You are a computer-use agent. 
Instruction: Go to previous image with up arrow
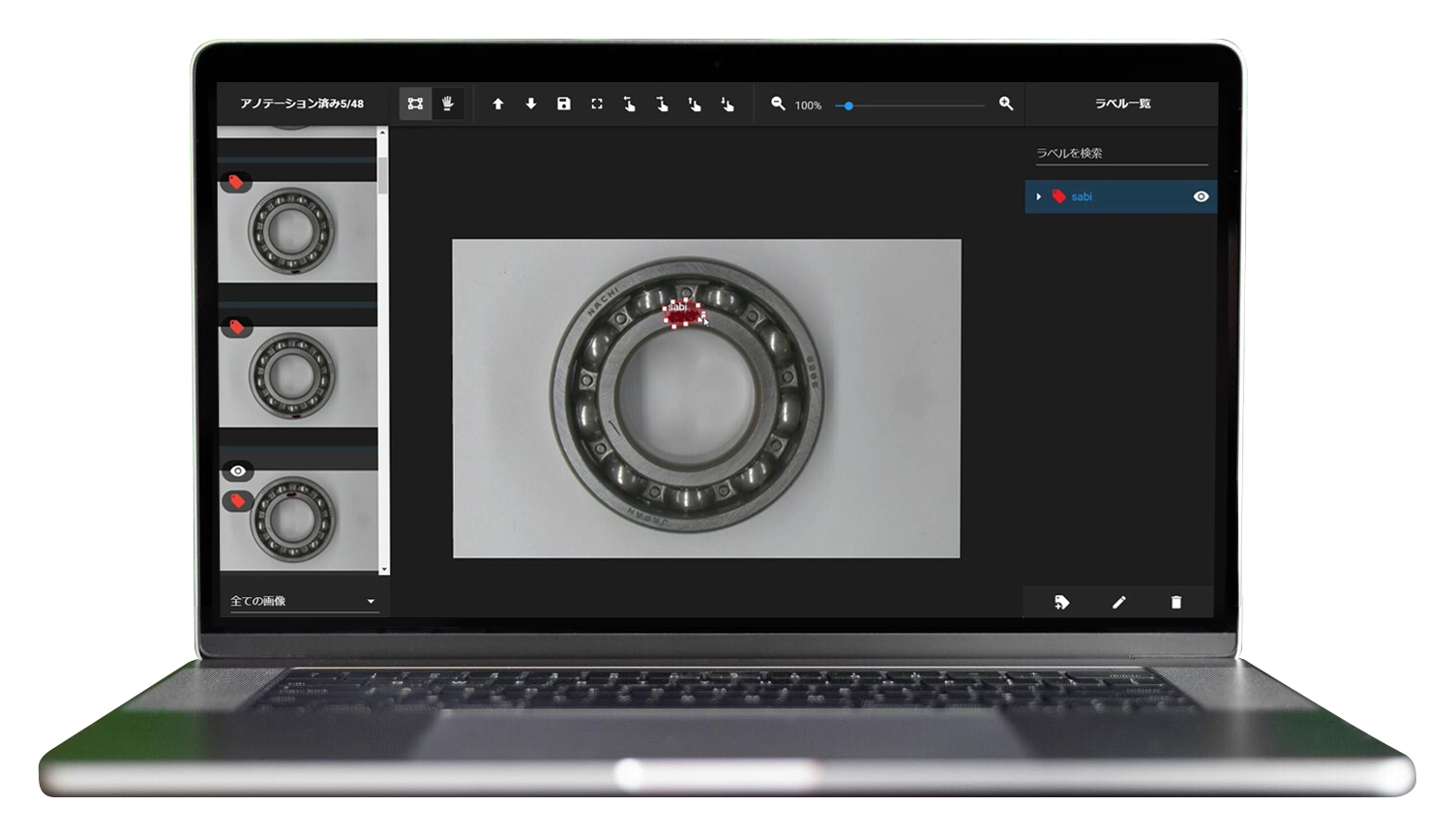click(498, 104)
